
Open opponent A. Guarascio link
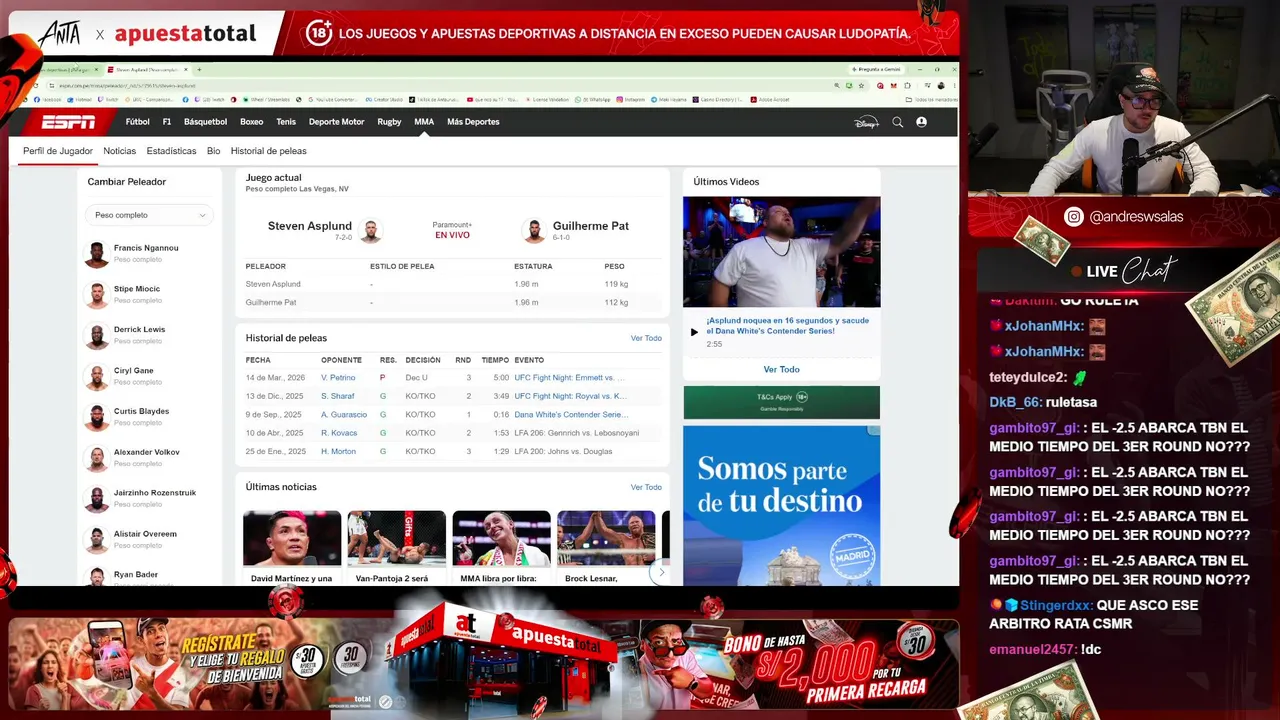pyautogui.click(x=344, y=414)
